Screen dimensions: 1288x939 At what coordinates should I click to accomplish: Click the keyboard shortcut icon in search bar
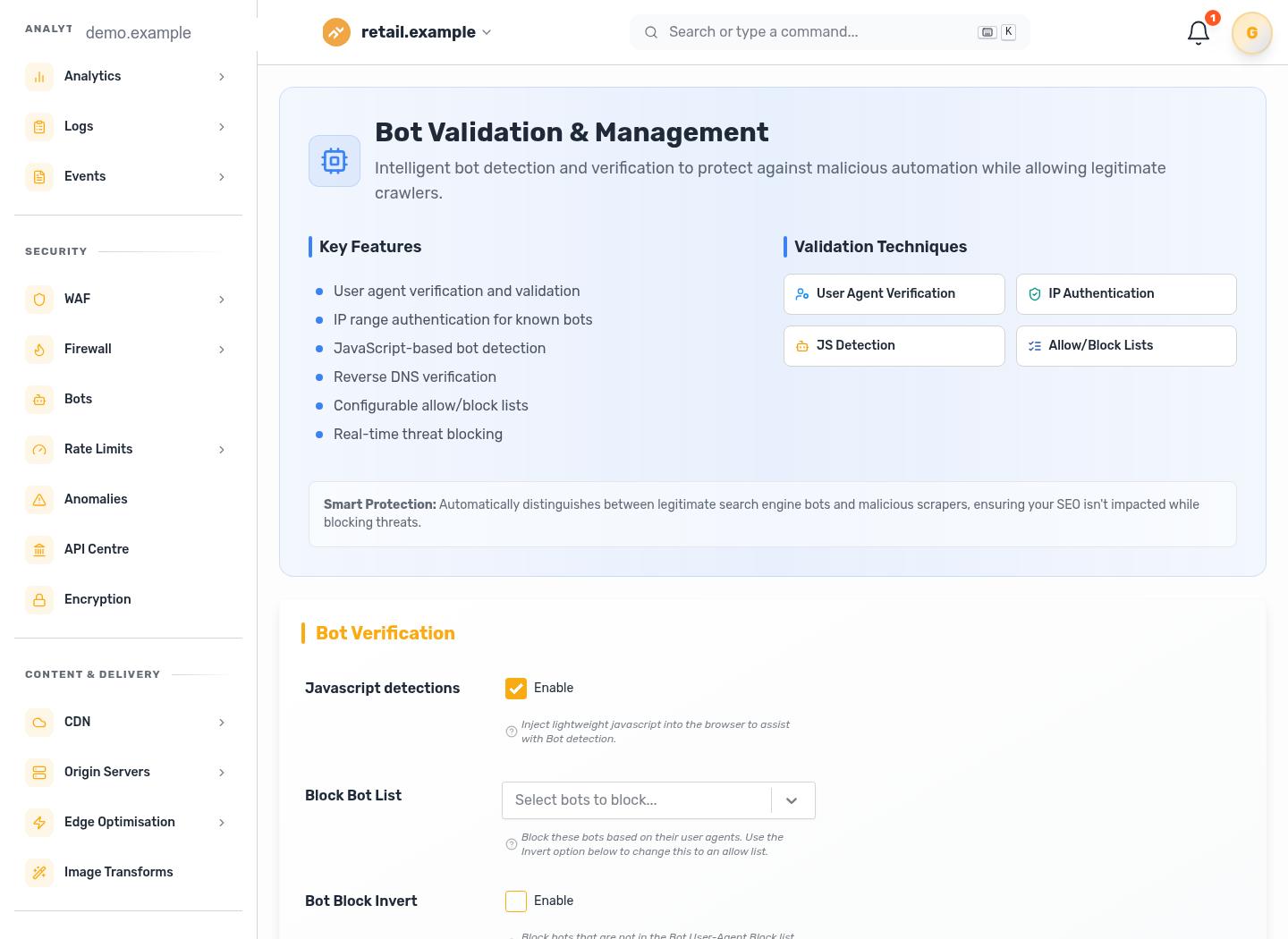coord(987,32)
